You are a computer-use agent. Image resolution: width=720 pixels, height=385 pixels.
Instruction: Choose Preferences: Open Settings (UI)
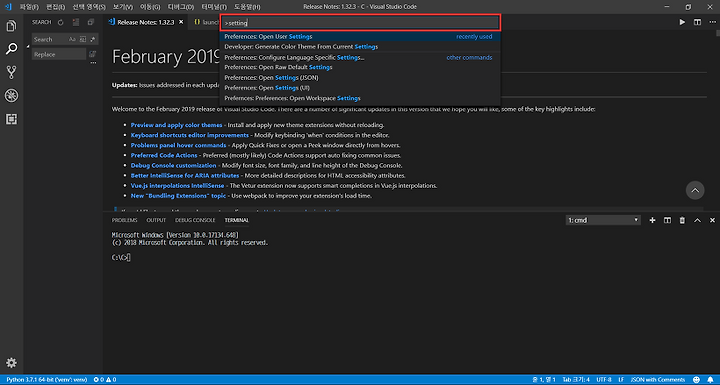[360, 88]
